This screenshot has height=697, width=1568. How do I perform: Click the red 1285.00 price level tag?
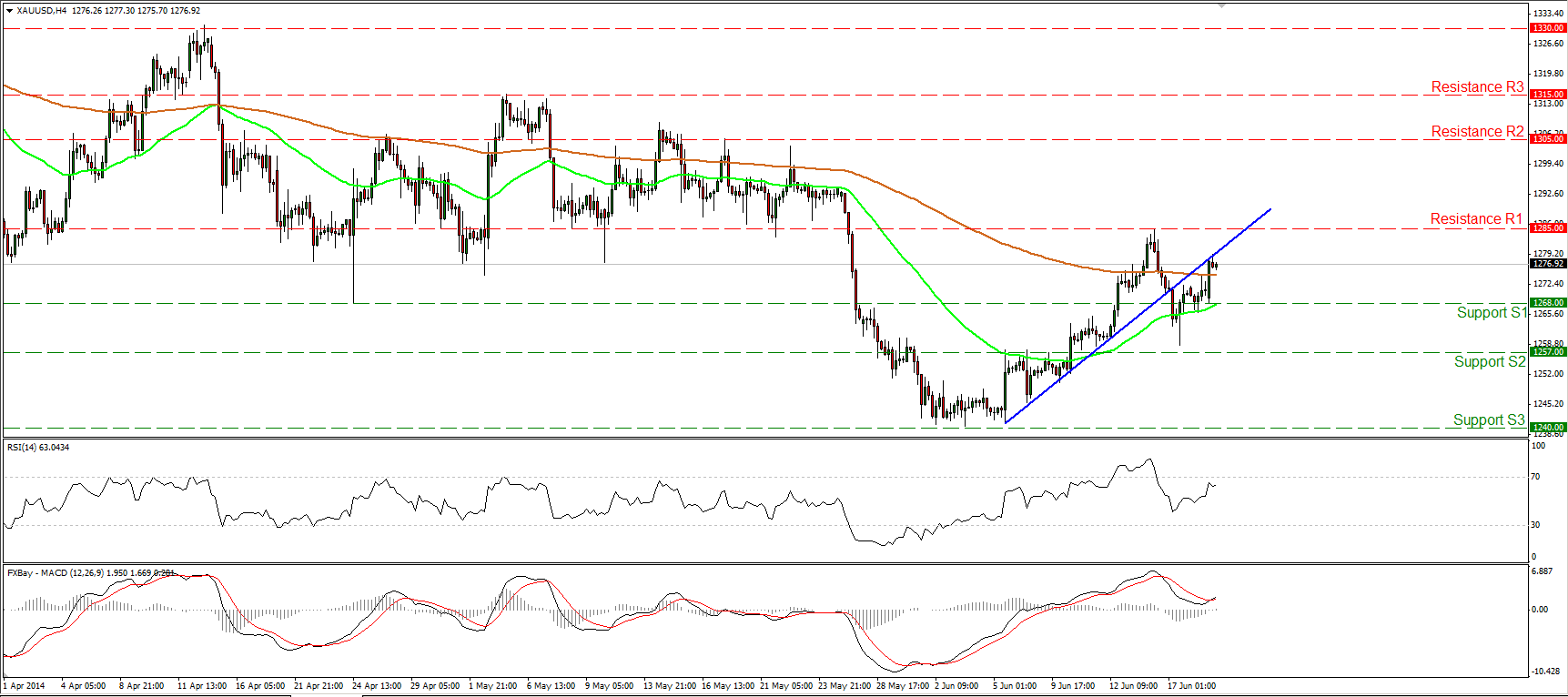point(1548,227)
